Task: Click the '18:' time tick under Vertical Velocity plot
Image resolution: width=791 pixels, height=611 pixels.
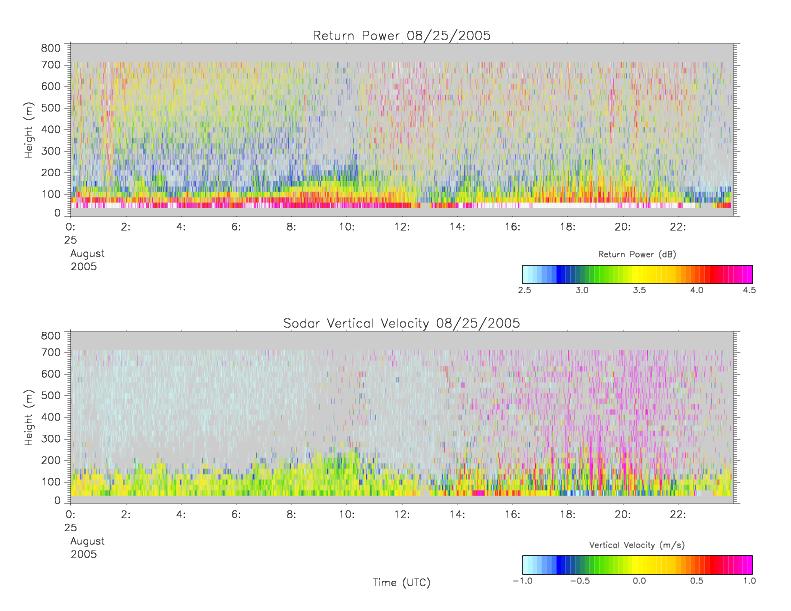Action: pos(568,515)
